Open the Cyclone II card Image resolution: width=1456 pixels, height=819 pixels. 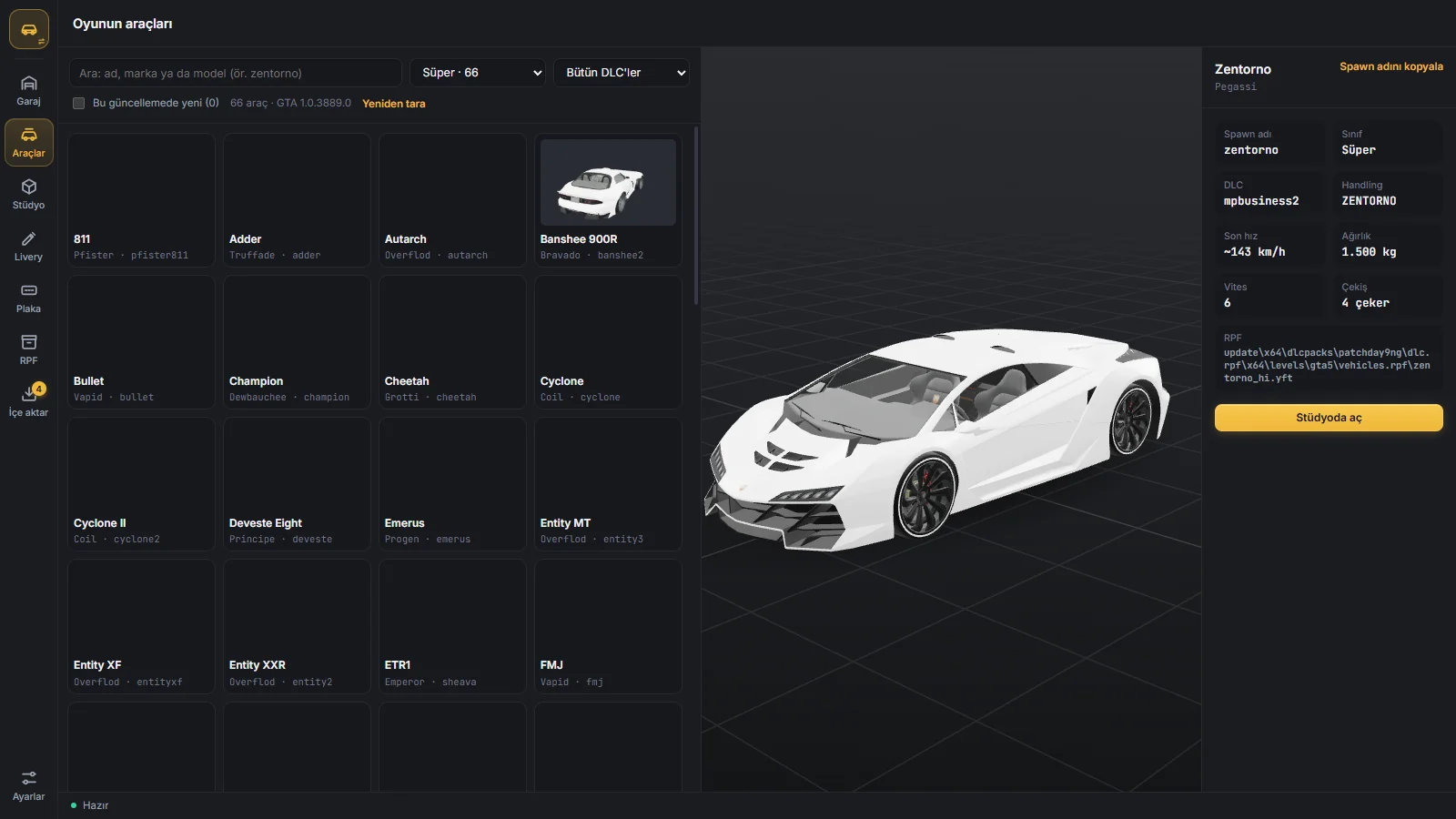coord(141,484)
